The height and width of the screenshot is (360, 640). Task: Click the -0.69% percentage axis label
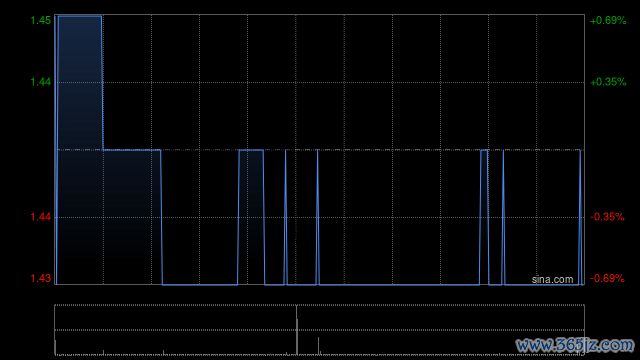[x=607, y=278]
